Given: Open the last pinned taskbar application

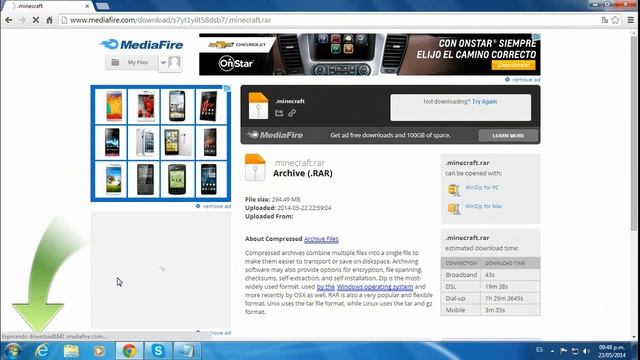Looking at the screenshot, I should 187,351.
